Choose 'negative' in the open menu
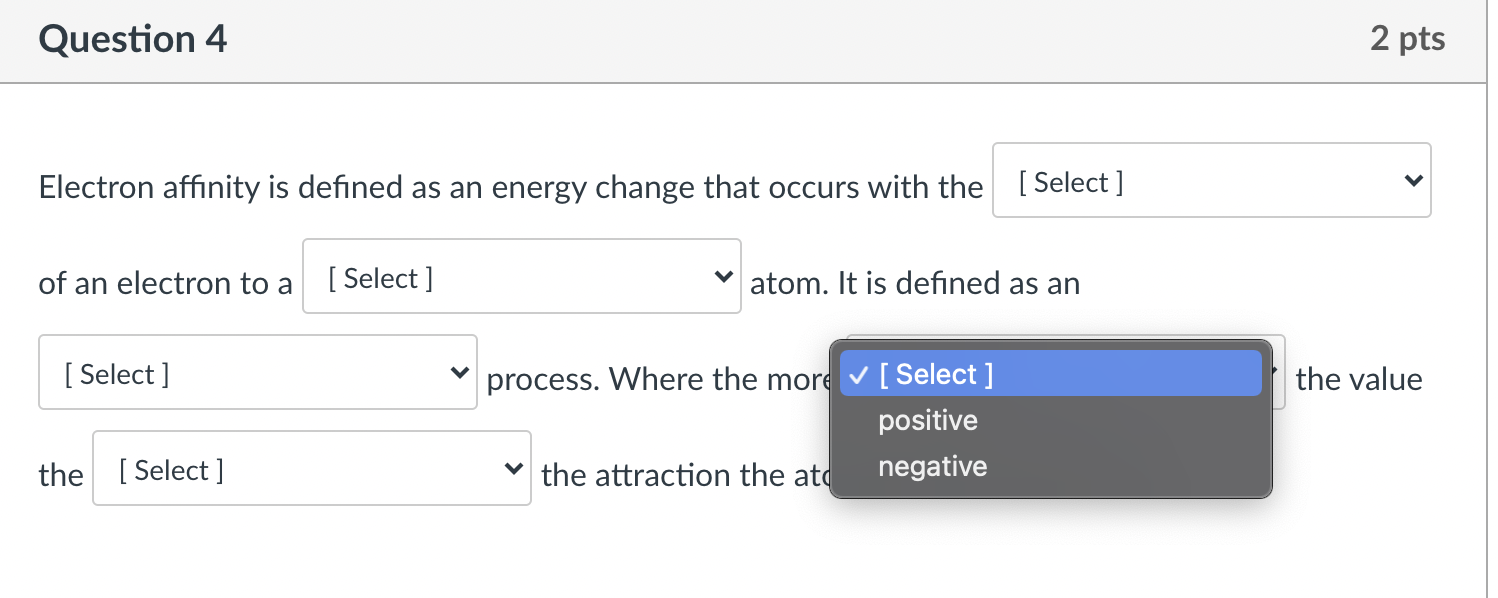Screen dimensions: 1498x598 (932, 465)
